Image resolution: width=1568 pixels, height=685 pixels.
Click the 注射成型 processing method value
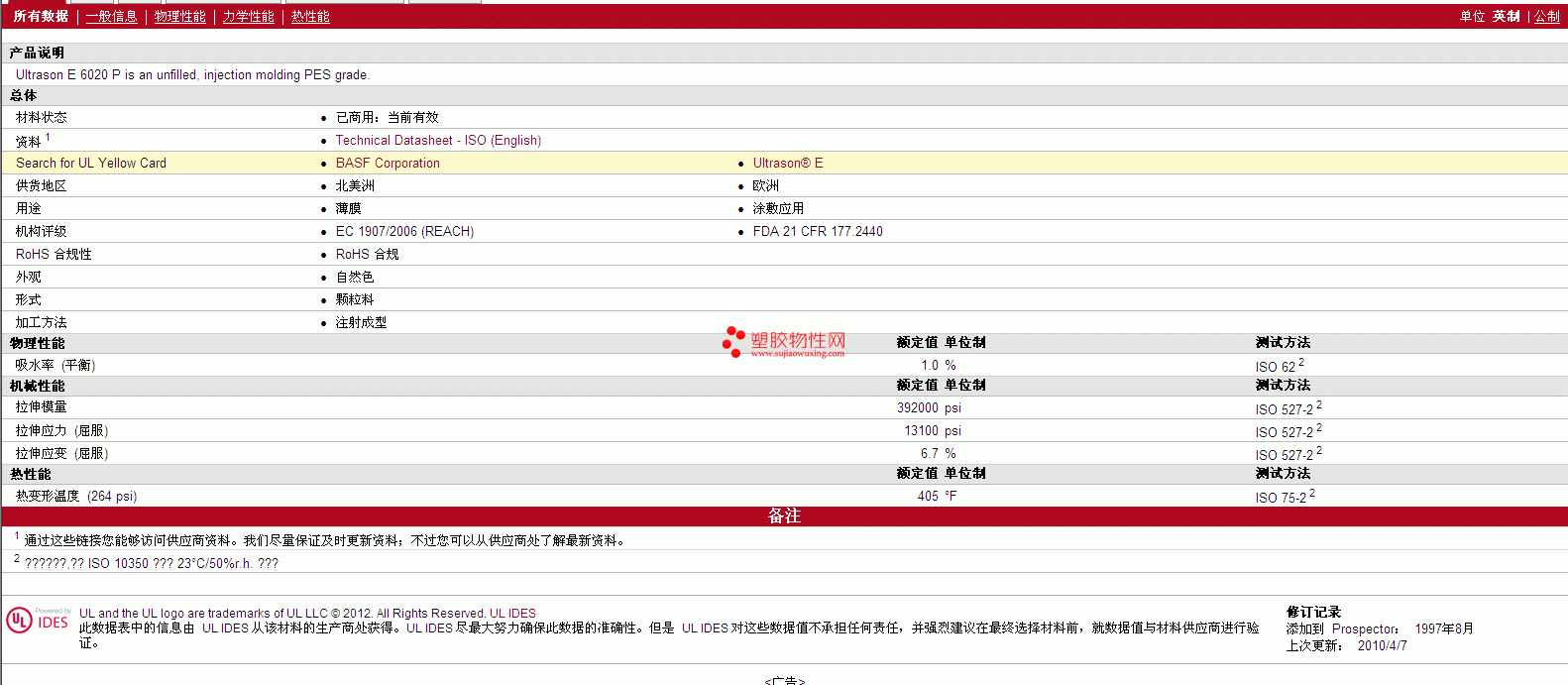[x=361, y=323]
